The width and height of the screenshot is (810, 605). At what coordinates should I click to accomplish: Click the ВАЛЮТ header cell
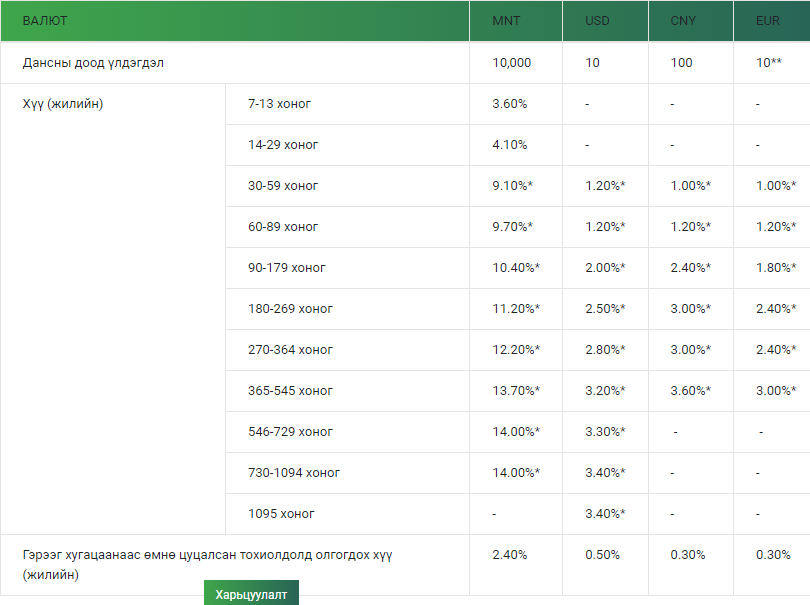click(235, 21)
